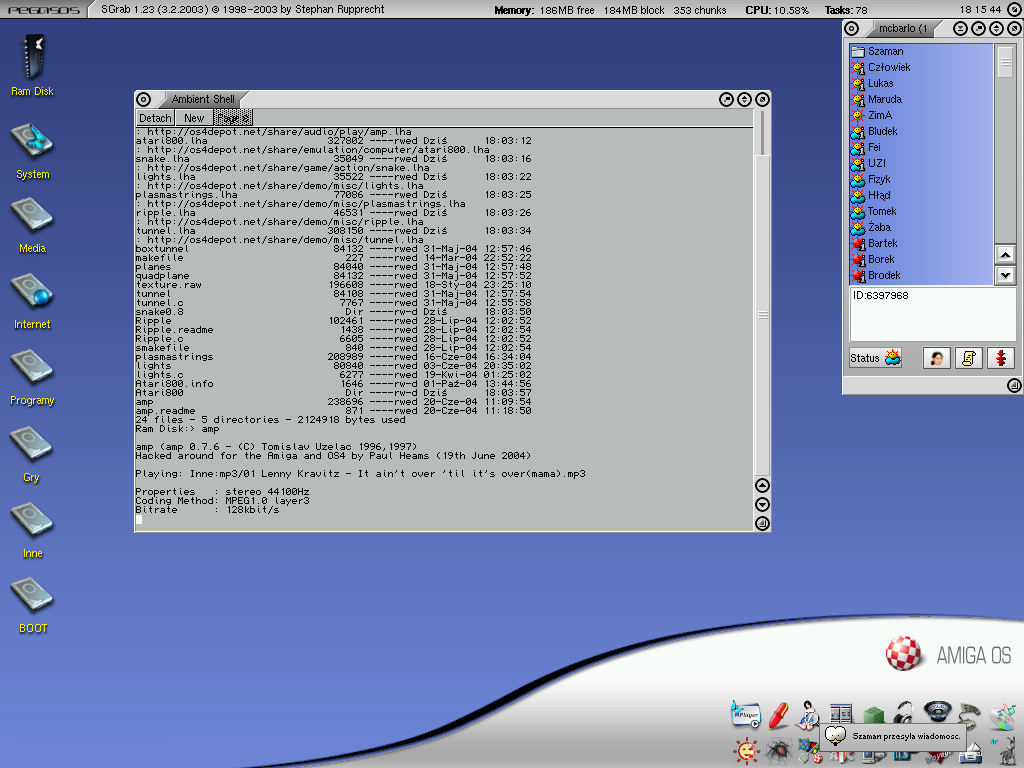Select contact ZimA in the list

point(921,115)
